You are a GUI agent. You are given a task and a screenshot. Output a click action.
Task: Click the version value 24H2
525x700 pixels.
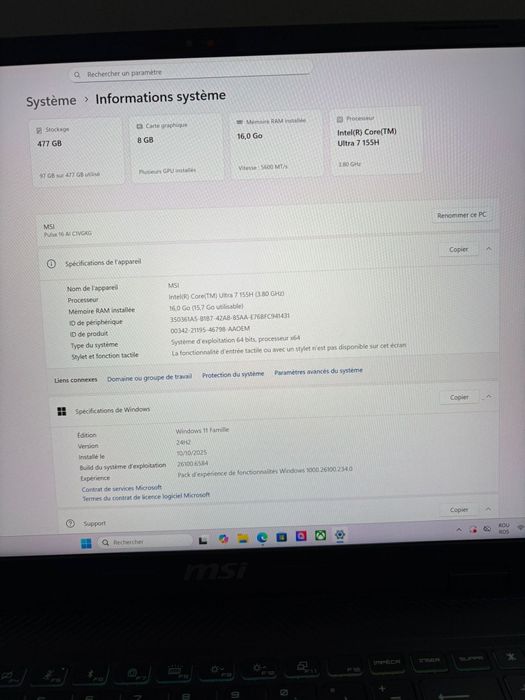coord(183,442)
